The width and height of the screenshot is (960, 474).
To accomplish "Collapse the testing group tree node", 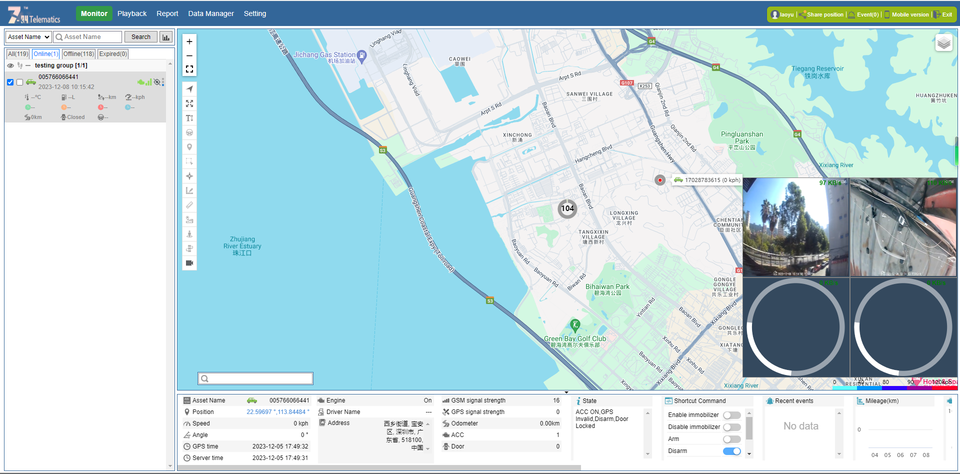I will point(28,66).
